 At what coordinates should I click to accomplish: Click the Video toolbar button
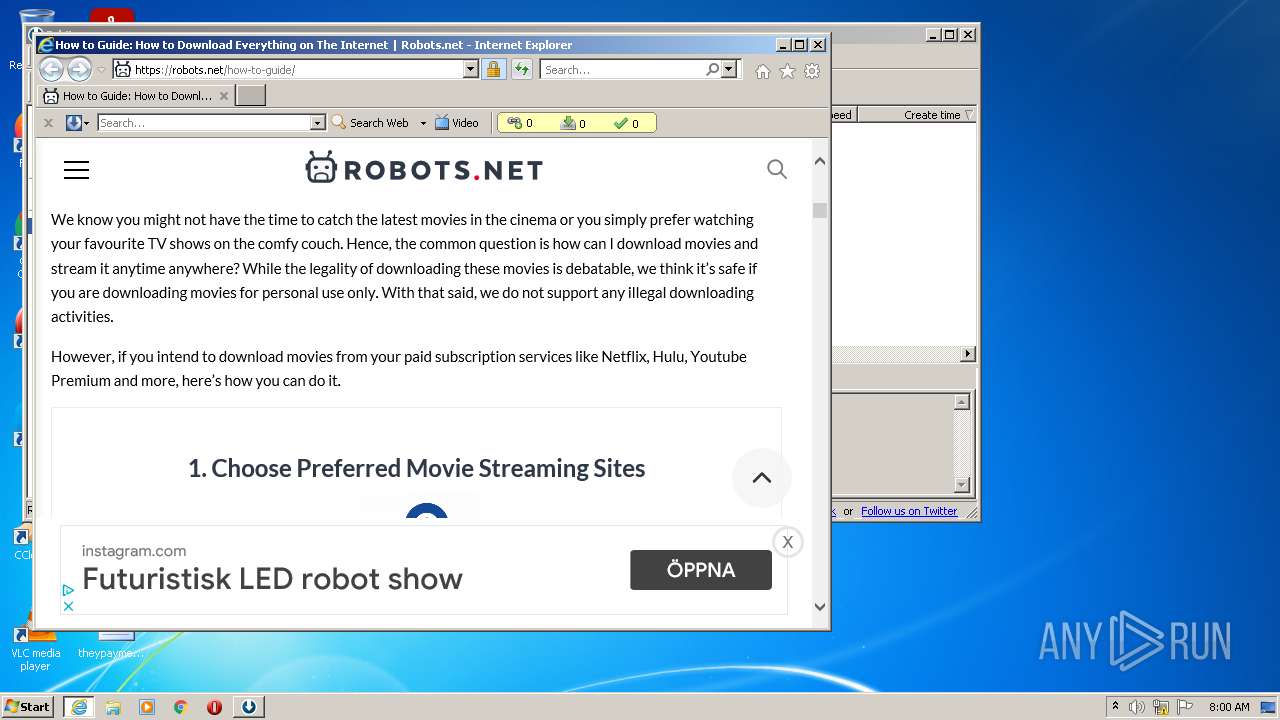tap(457, 123)
